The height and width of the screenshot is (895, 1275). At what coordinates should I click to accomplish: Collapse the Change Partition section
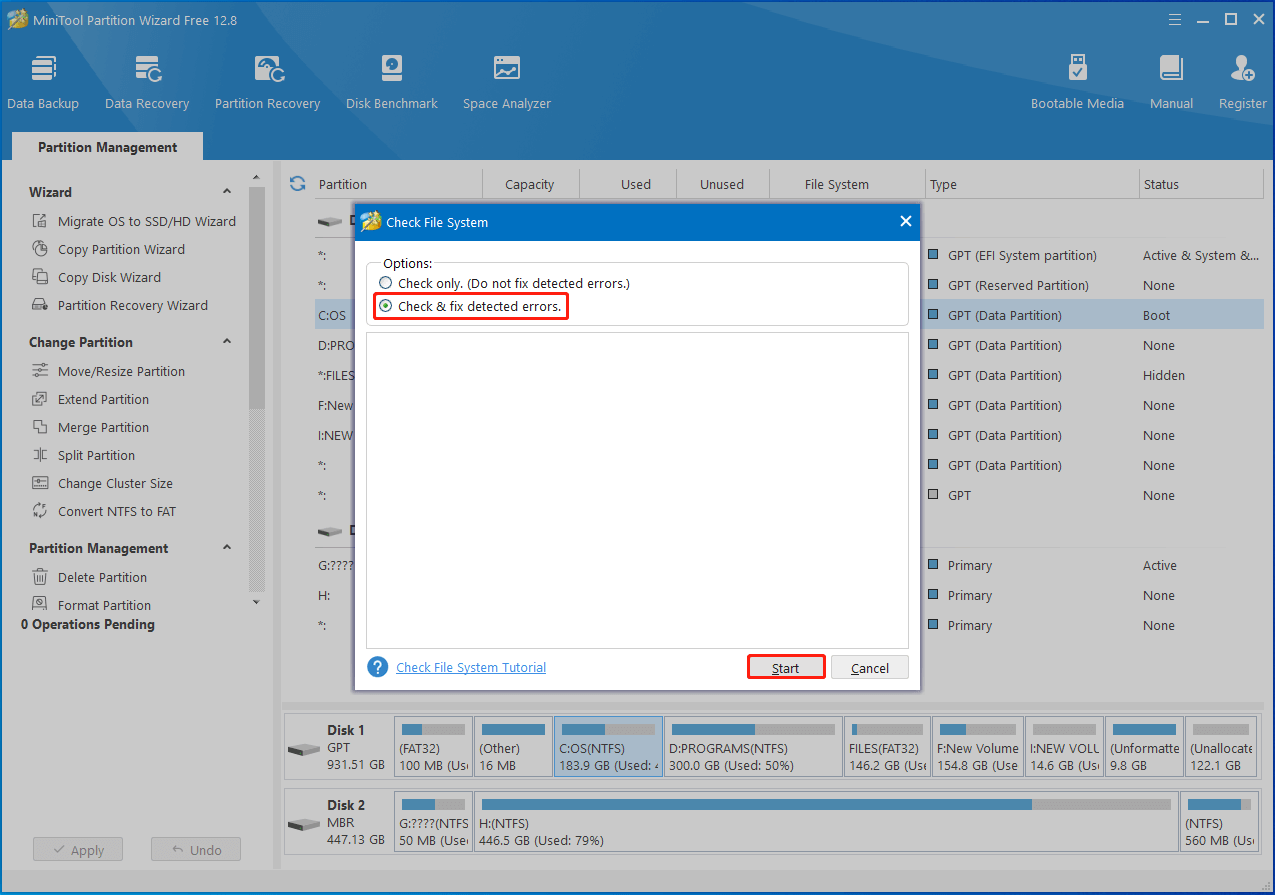point(227,342)
